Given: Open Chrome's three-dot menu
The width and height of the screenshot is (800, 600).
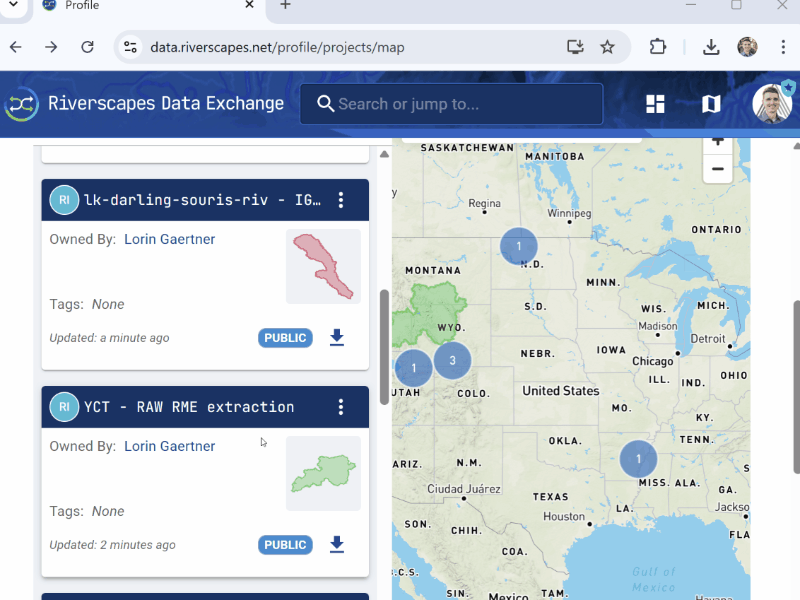Looking at the screenshot, I should (x=783, y=46).
